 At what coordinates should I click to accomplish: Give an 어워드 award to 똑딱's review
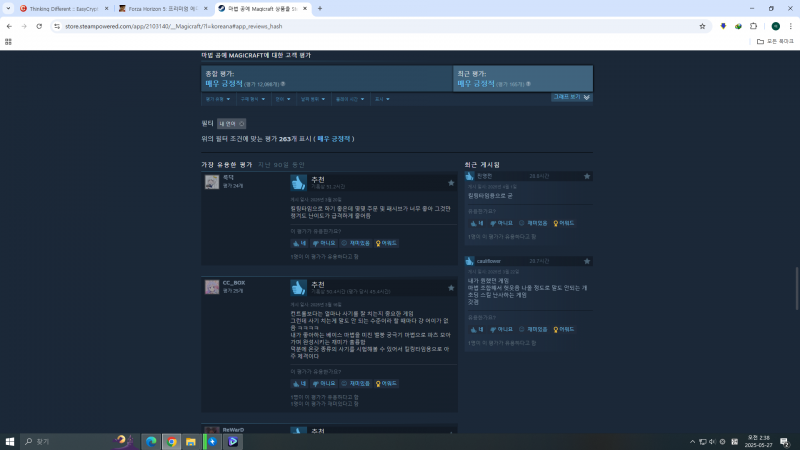(x=386, y=243)
